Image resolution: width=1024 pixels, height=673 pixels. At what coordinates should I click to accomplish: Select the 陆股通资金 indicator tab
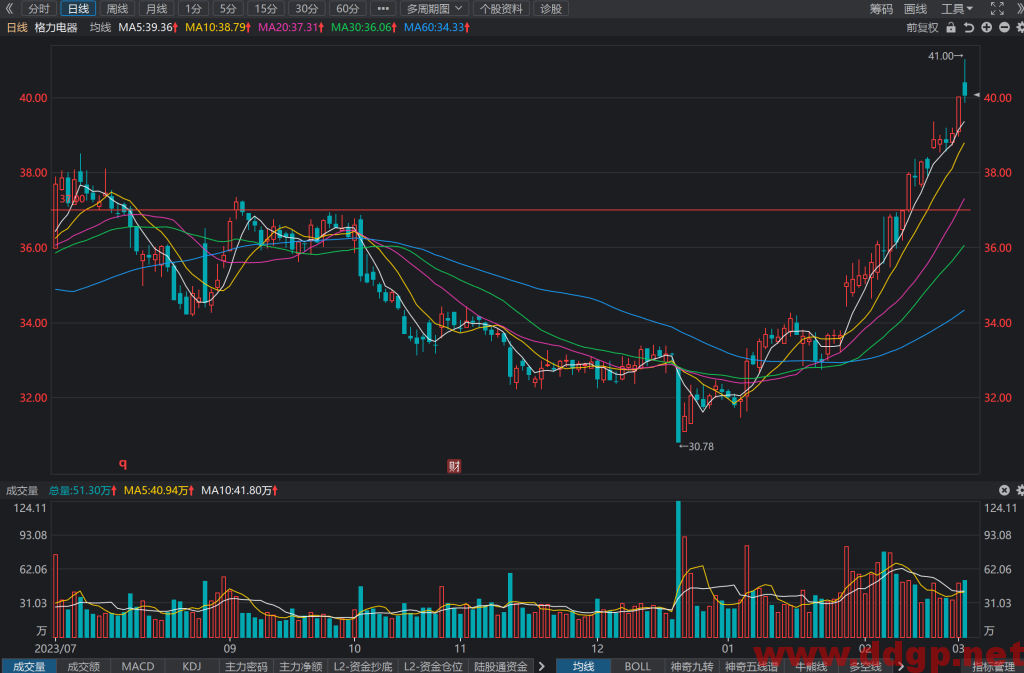501,666
